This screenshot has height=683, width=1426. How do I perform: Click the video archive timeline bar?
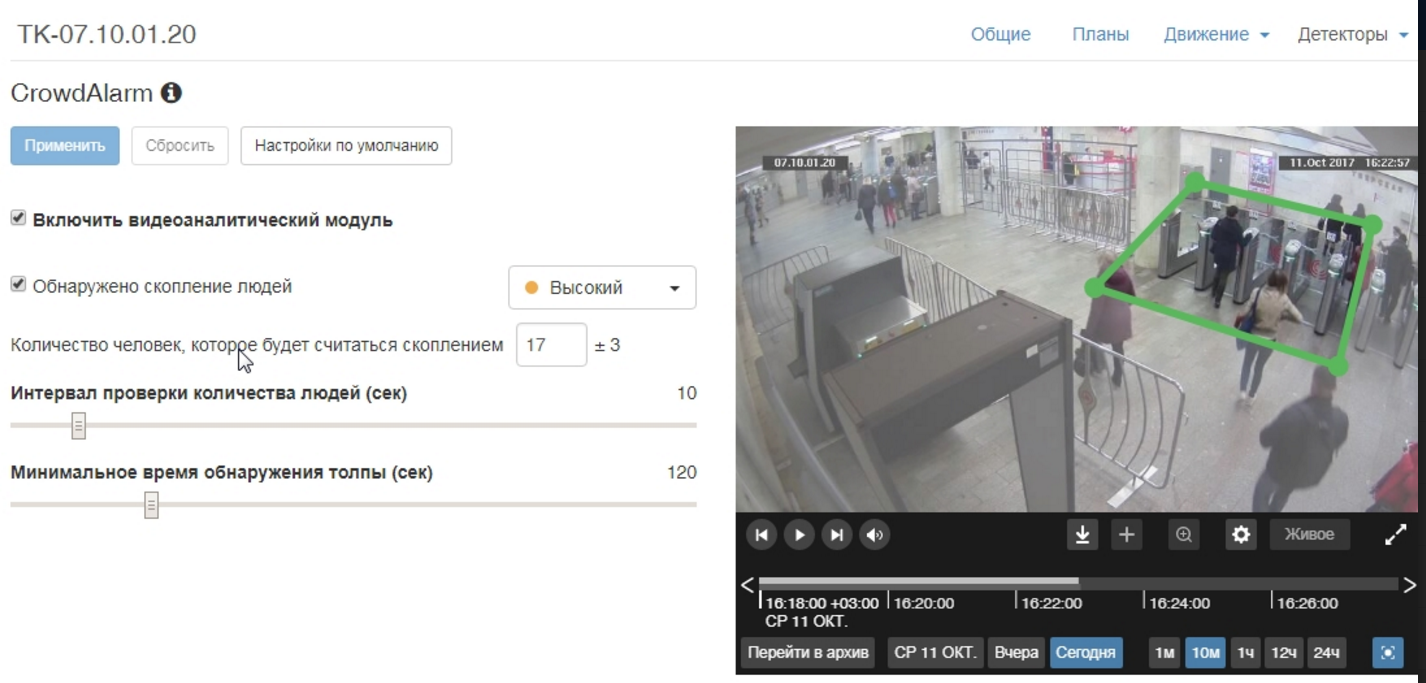[x=1078, y=582]
